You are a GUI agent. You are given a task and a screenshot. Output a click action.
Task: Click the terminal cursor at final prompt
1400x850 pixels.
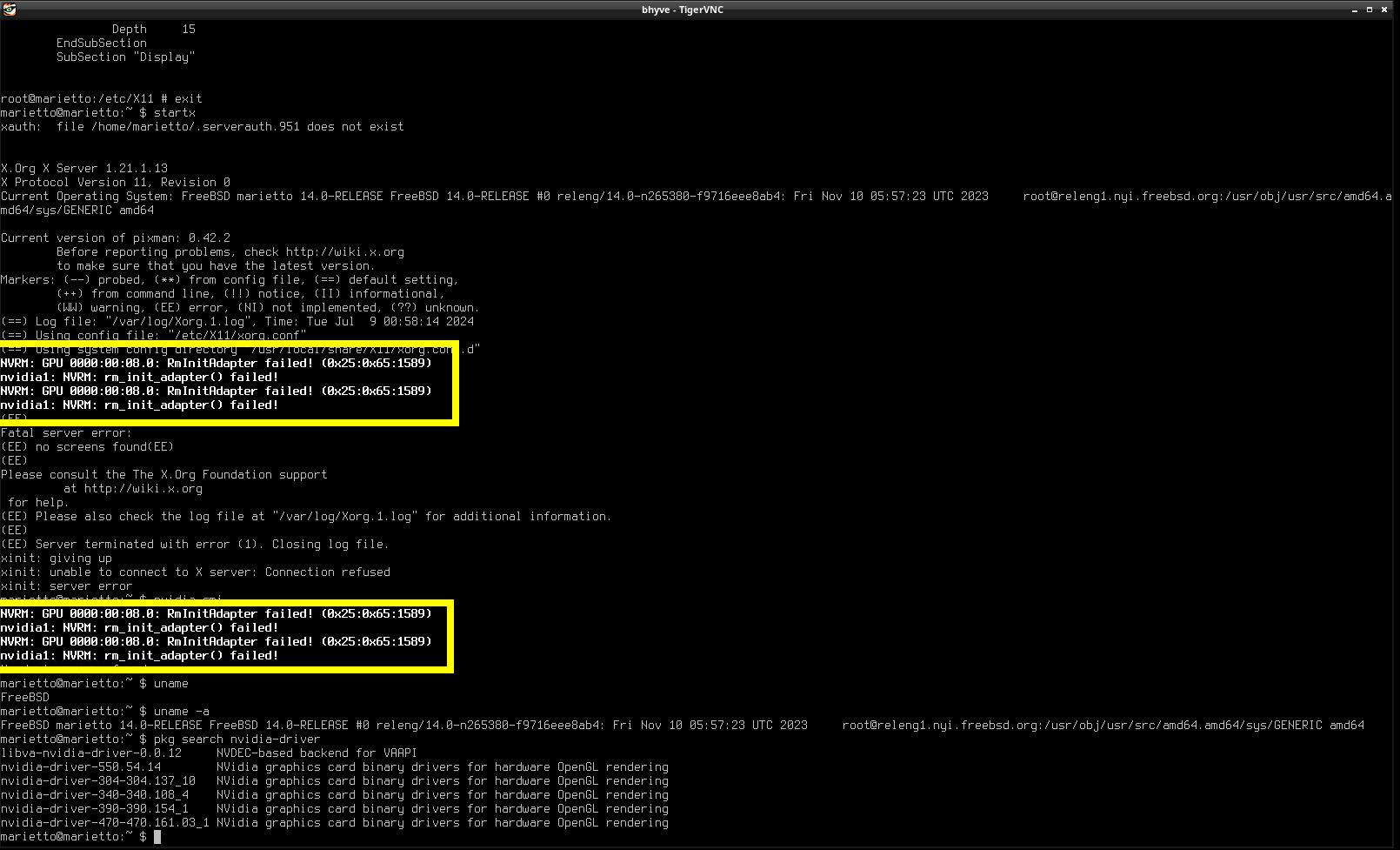tap(157, 837)
